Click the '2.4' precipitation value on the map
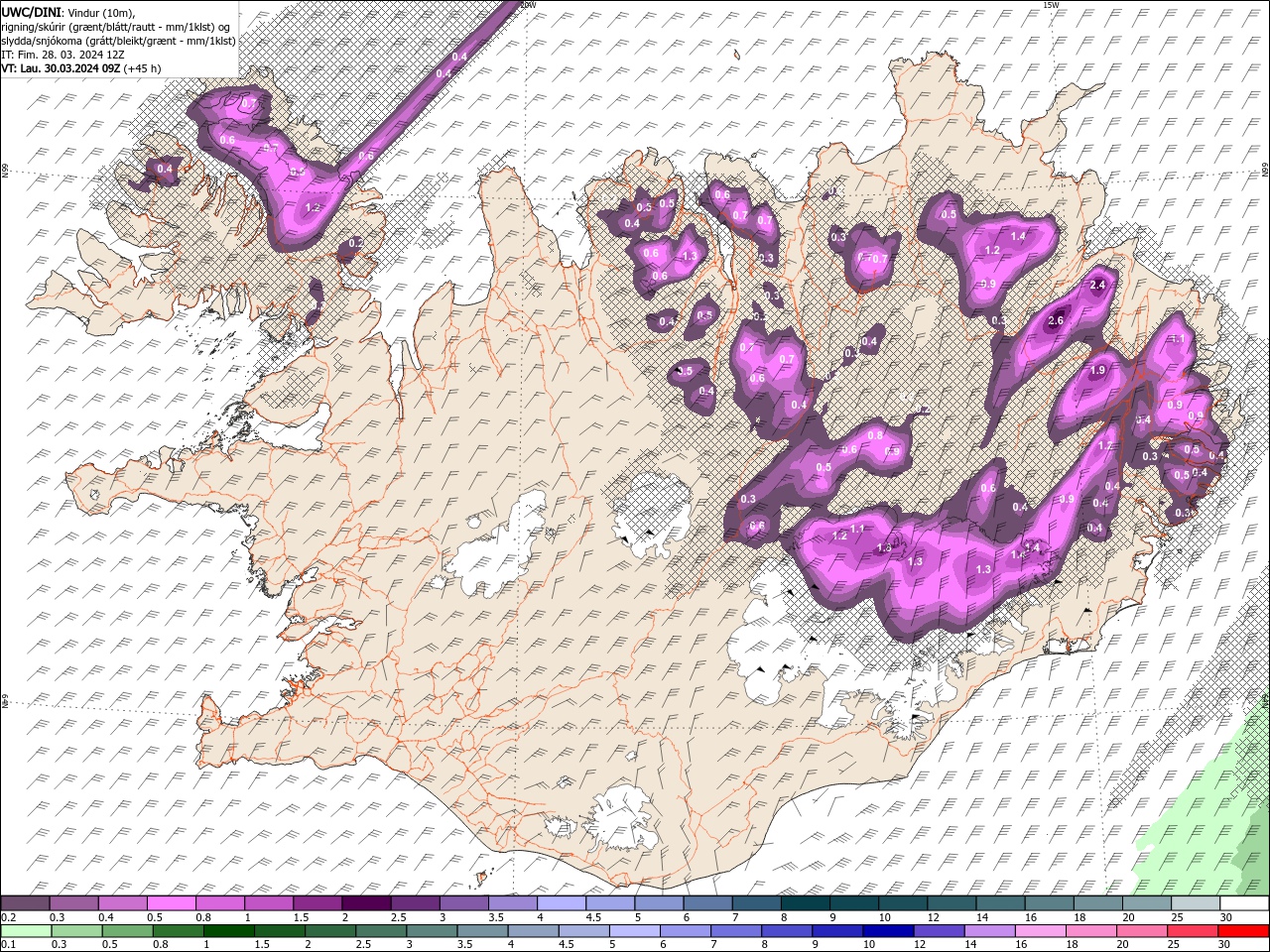The image size is (1270, 952). (1096, 286)
